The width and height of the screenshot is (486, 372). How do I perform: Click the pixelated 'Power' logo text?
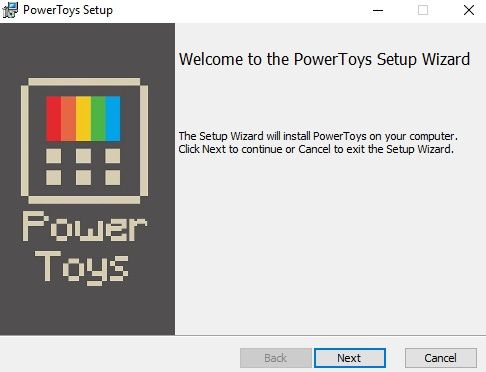(85, 226)
